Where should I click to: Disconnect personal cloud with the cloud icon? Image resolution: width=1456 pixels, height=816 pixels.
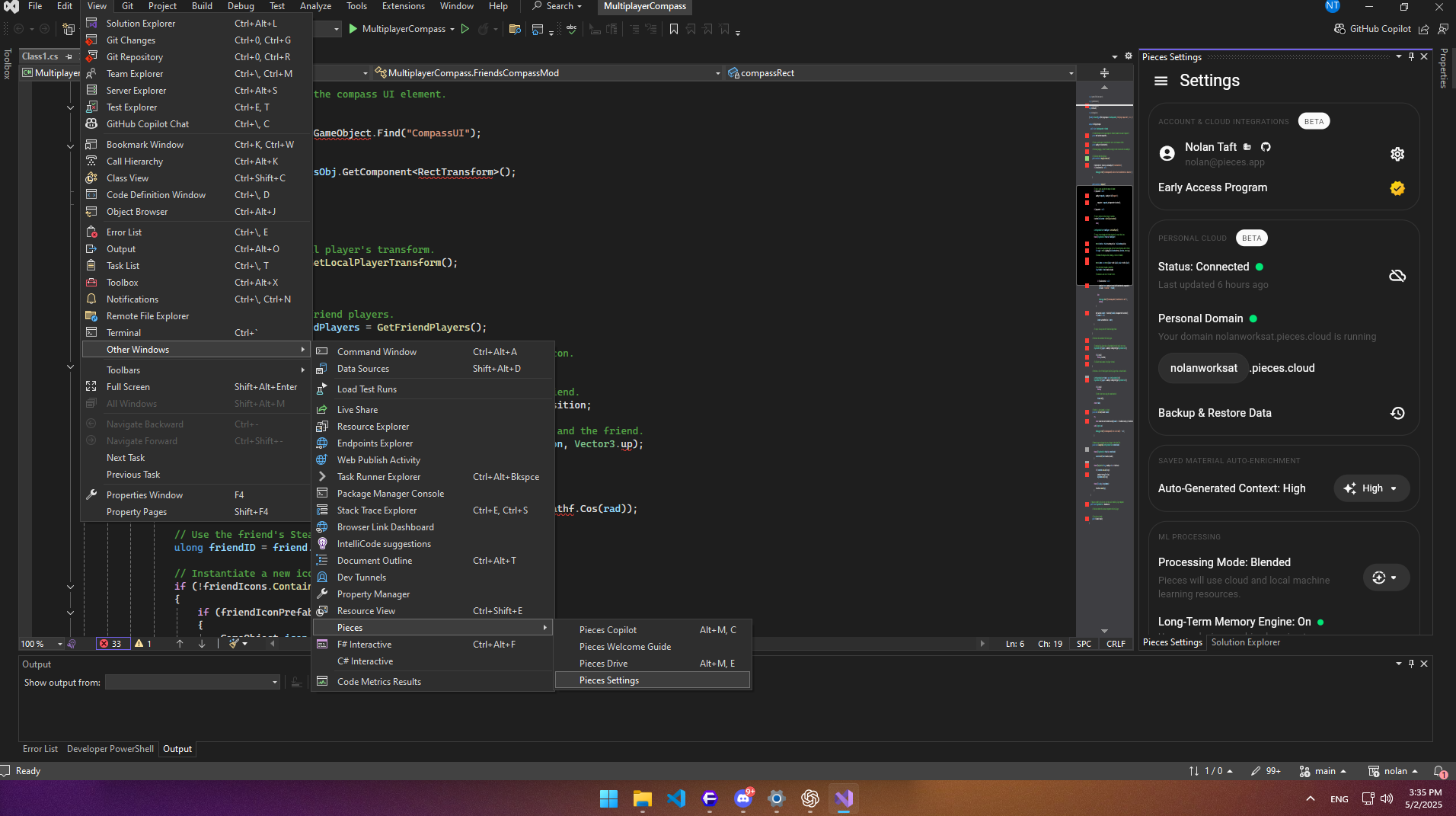[1397, 275]
